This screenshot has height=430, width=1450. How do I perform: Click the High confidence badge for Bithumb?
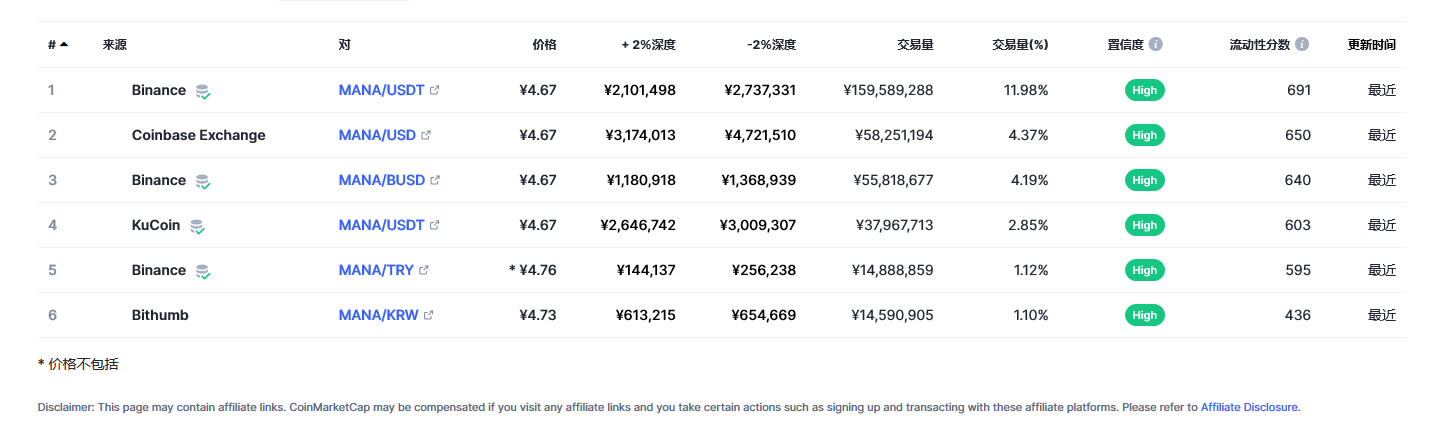1145,315
